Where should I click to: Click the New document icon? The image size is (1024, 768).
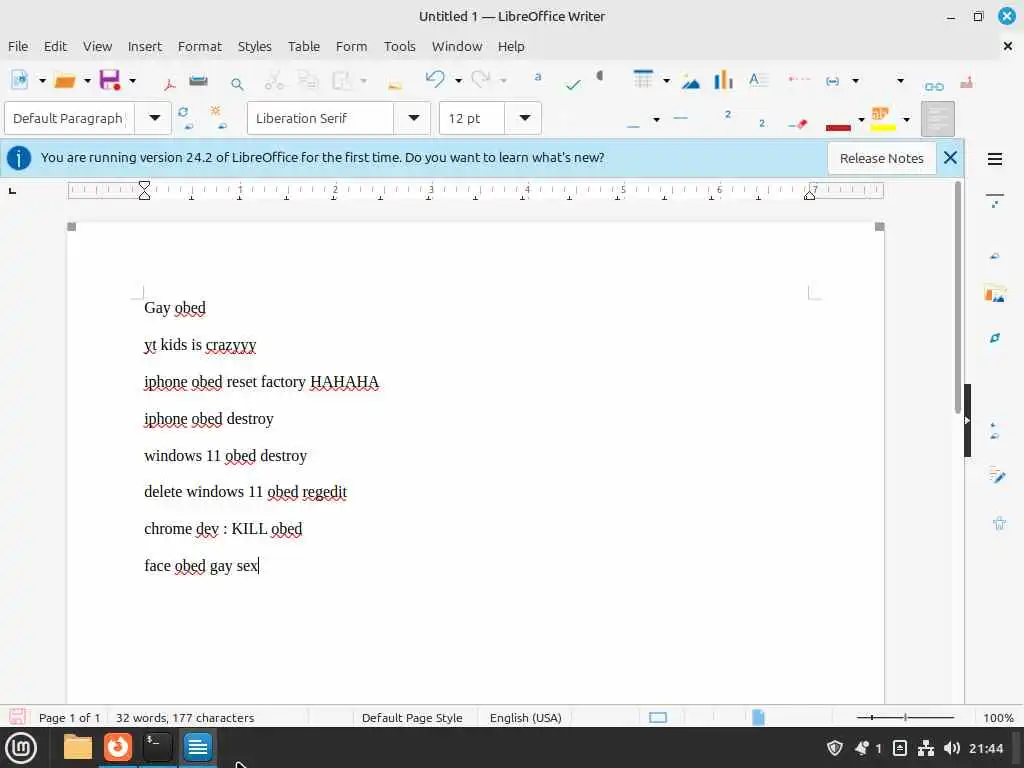point(20,80)
